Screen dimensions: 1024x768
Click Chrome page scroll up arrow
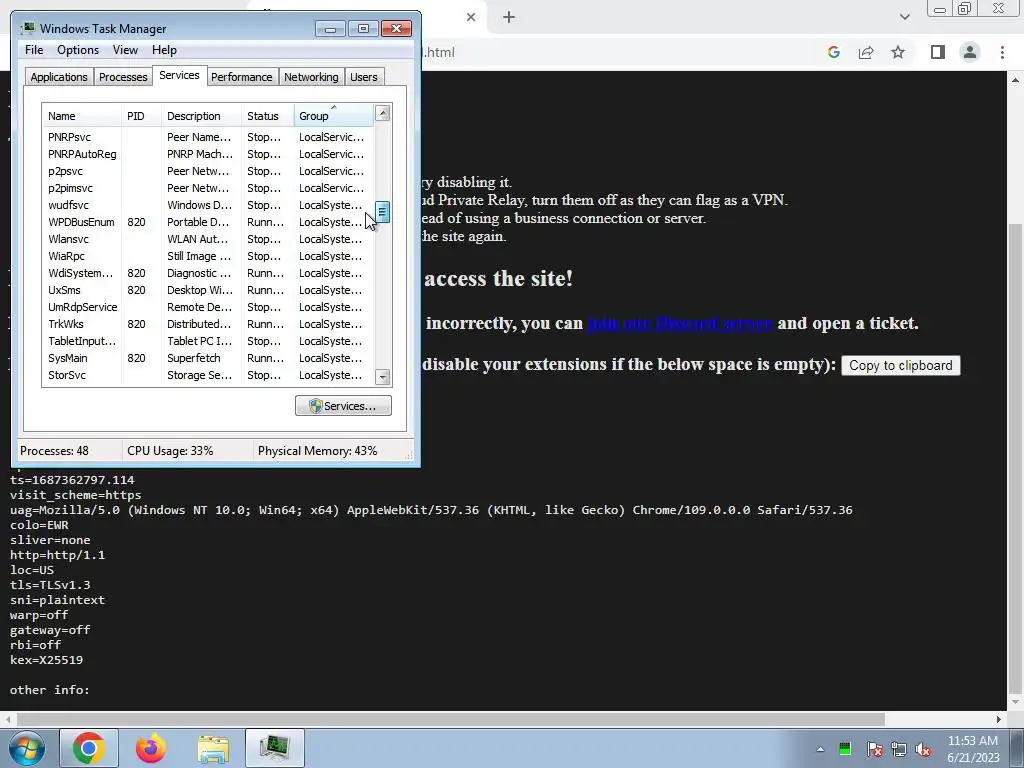(1016, 80)
